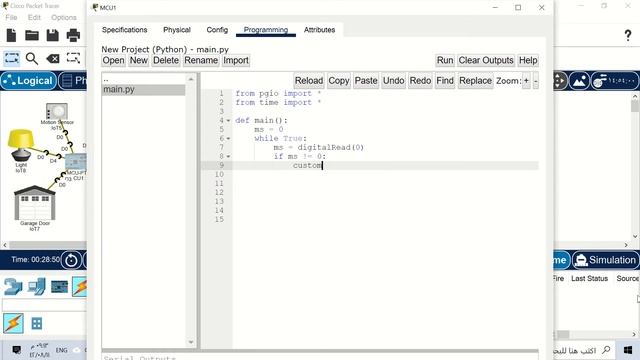The width and height of the screenshot is (640, 360).
Task: Click the Garage Door IoT7 device
Action: click(x=35, y=203)
